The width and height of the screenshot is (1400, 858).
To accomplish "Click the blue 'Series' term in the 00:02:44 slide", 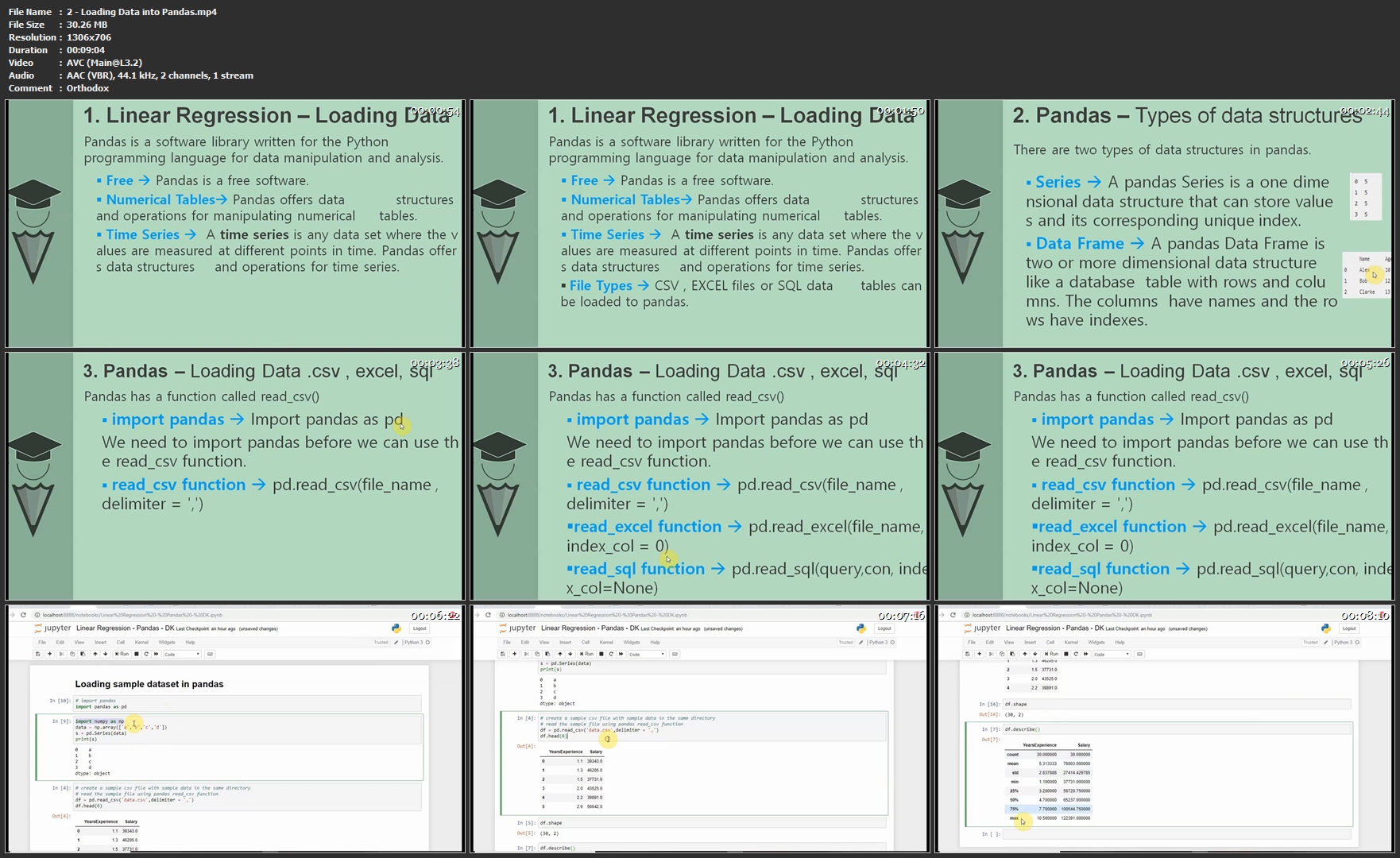I will point(1058,182).
